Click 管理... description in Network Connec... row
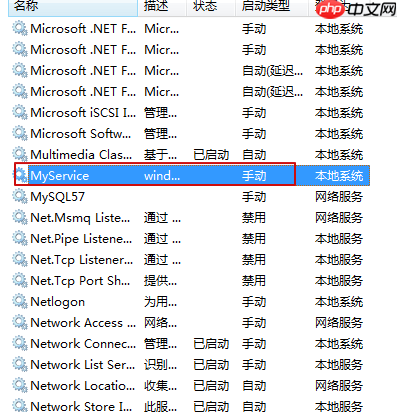This screenshot has width=397, height=412. [160, 344]
